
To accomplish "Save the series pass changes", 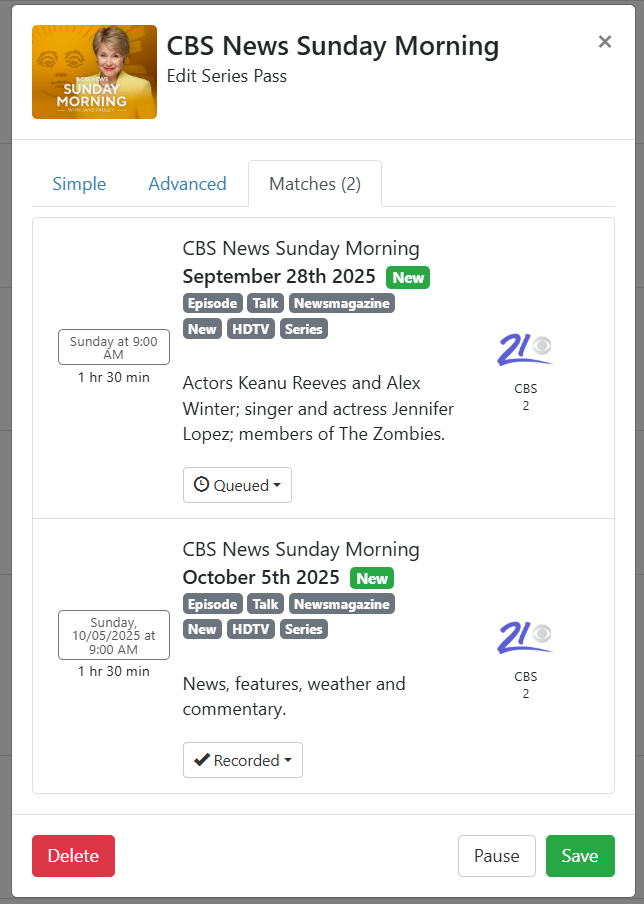I will pyautogui.click(x=580, y=856).
